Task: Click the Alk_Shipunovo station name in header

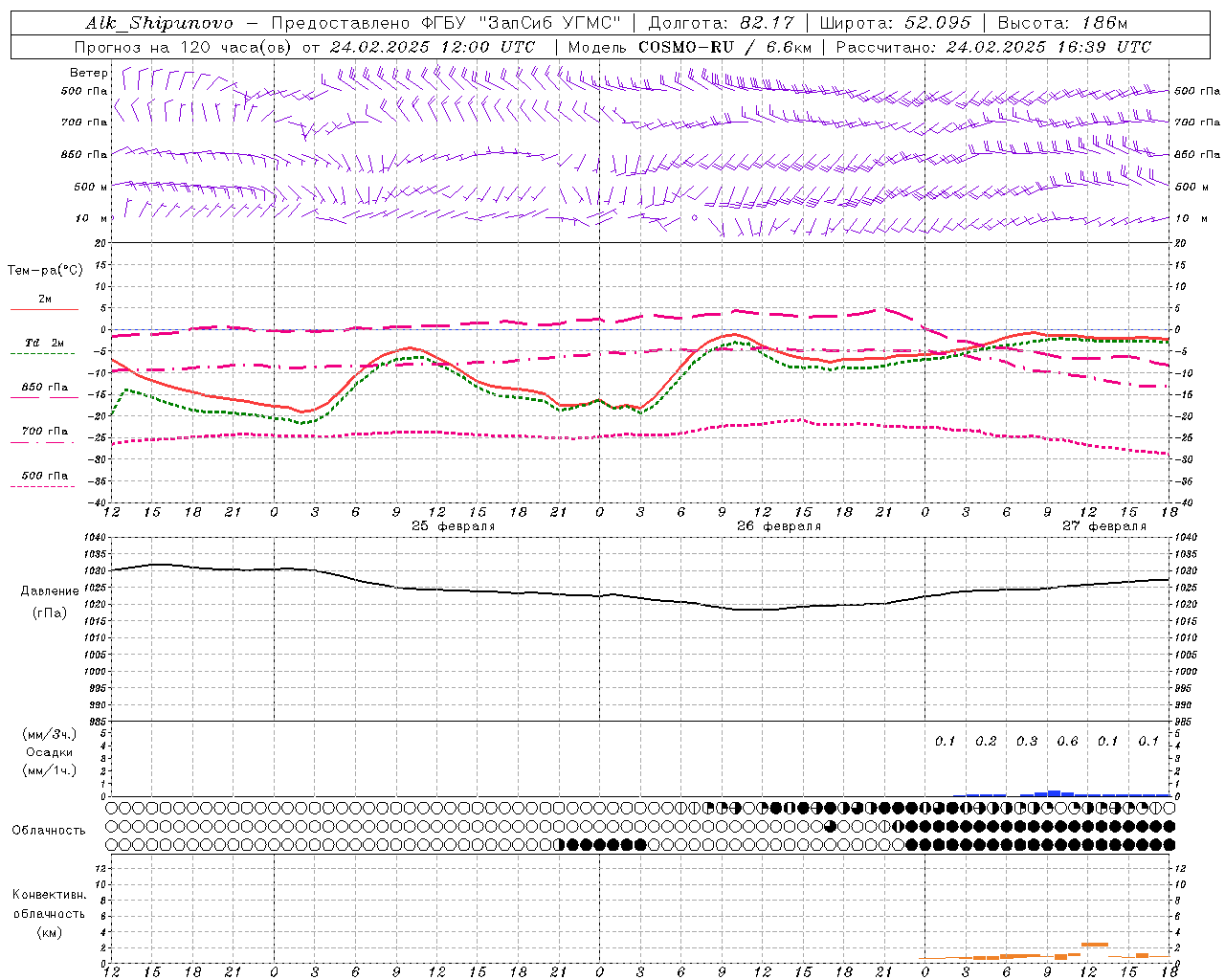Action: [159, 23]
